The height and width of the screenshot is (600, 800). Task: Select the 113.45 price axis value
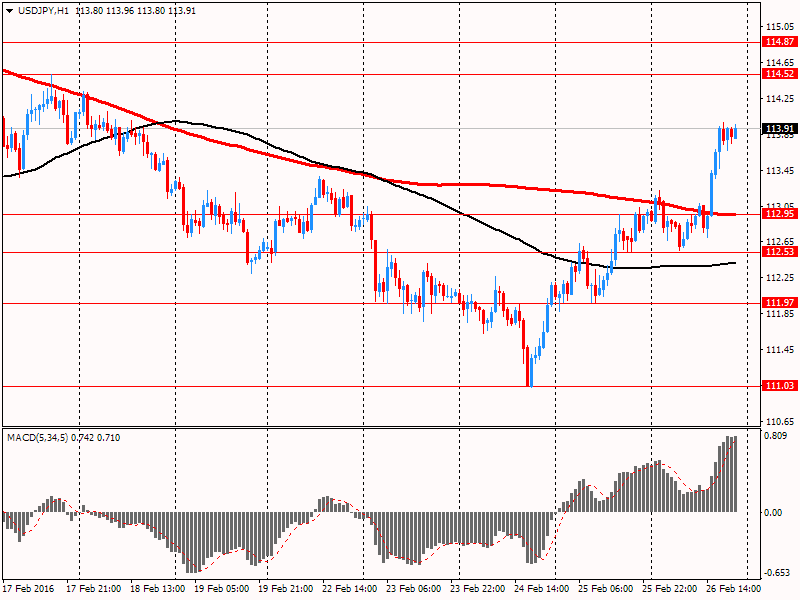(x=780, y=170)
